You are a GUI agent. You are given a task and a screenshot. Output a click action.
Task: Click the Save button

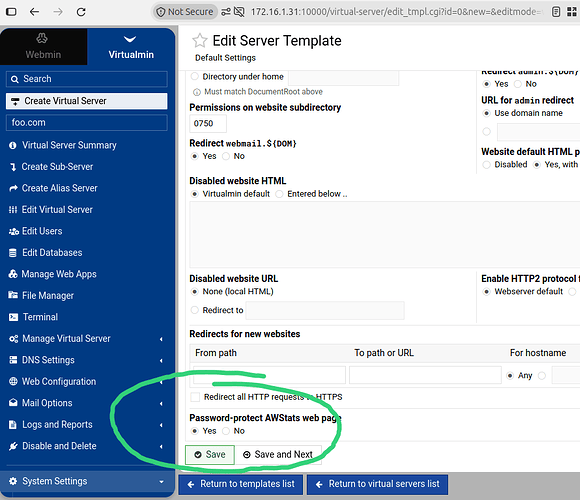click(x=210, y=455)
